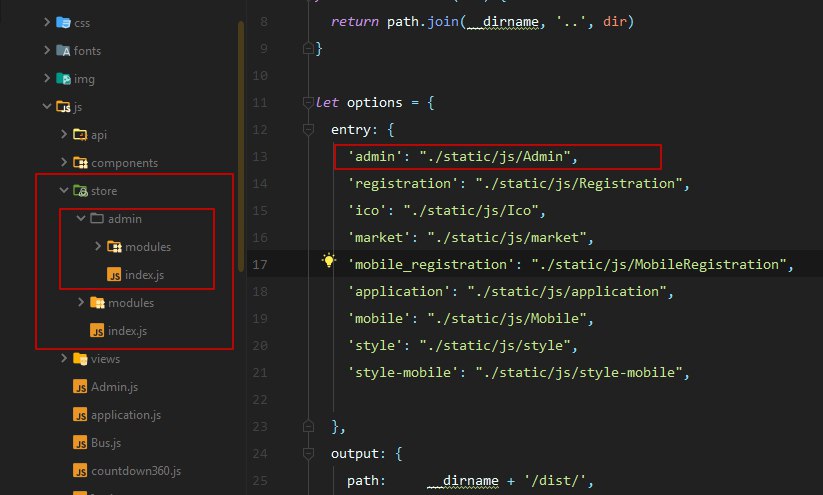
Task: Click the img folder icon
Action: click(64, 79)
